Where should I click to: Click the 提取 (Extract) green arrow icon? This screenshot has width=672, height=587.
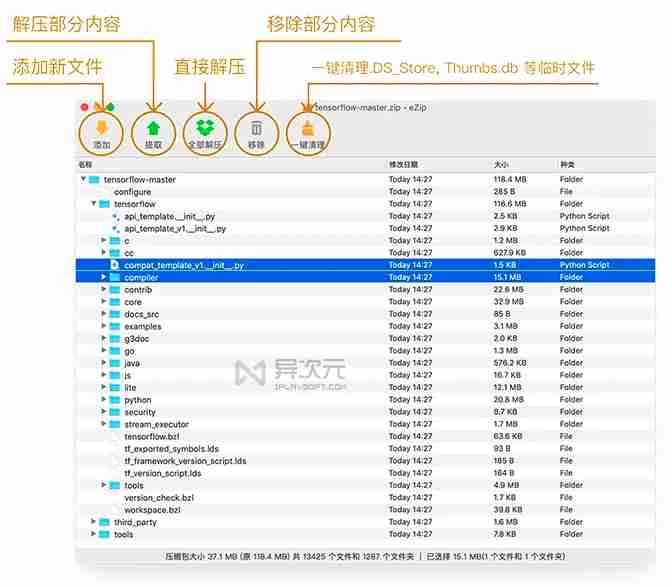click(153, 128)
